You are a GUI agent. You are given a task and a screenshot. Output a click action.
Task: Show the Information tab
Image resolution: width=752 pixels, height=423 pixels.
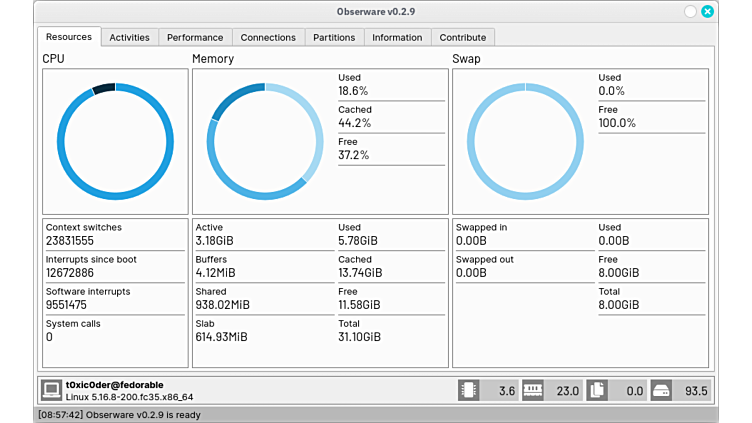point(397,37)
